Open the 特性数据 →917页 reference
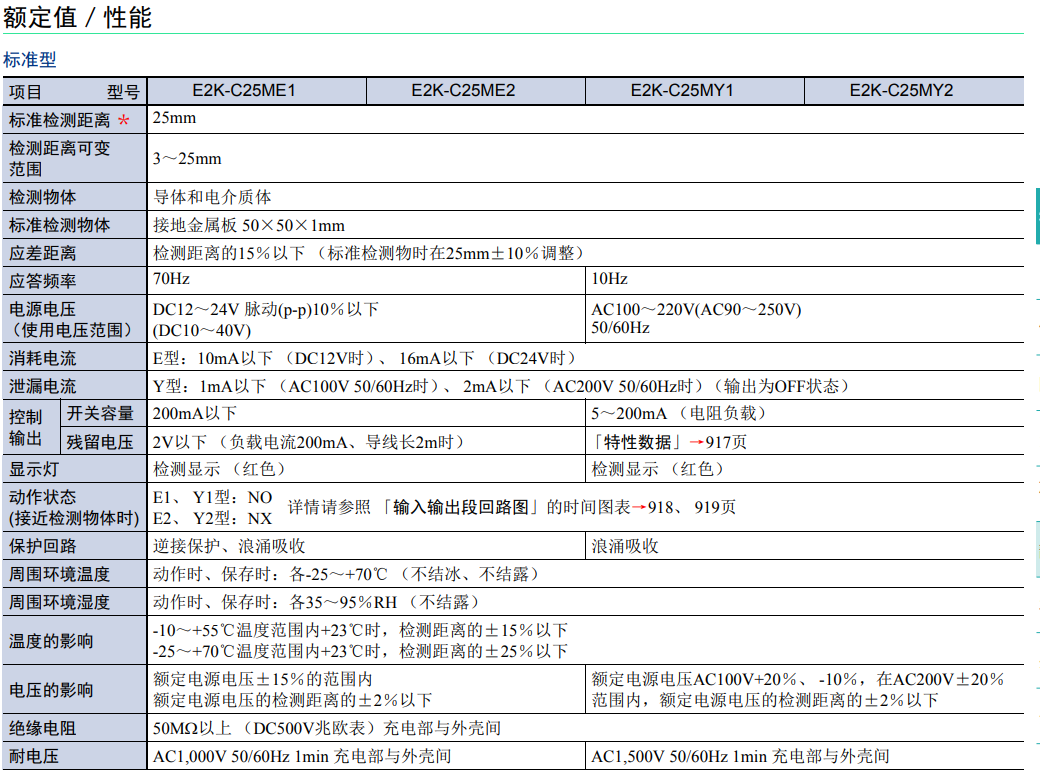 click(x=669, y=442)
